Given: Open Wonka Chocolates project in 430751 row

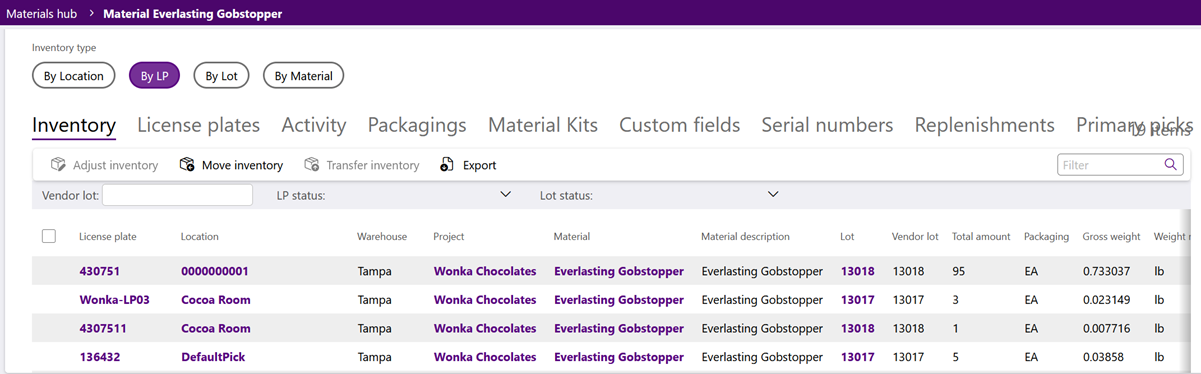Looking at the screenshot, I should [x=485, y=271].
